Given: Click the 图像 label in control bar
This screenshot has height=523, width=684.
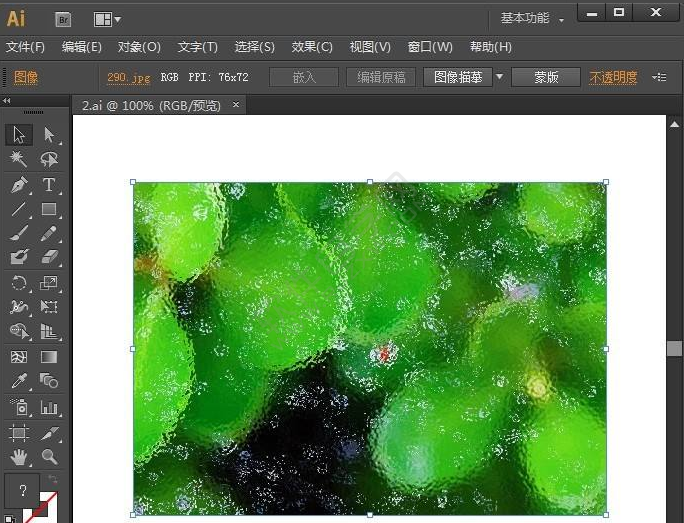Looking at the screenshot, I should (26, 77).
